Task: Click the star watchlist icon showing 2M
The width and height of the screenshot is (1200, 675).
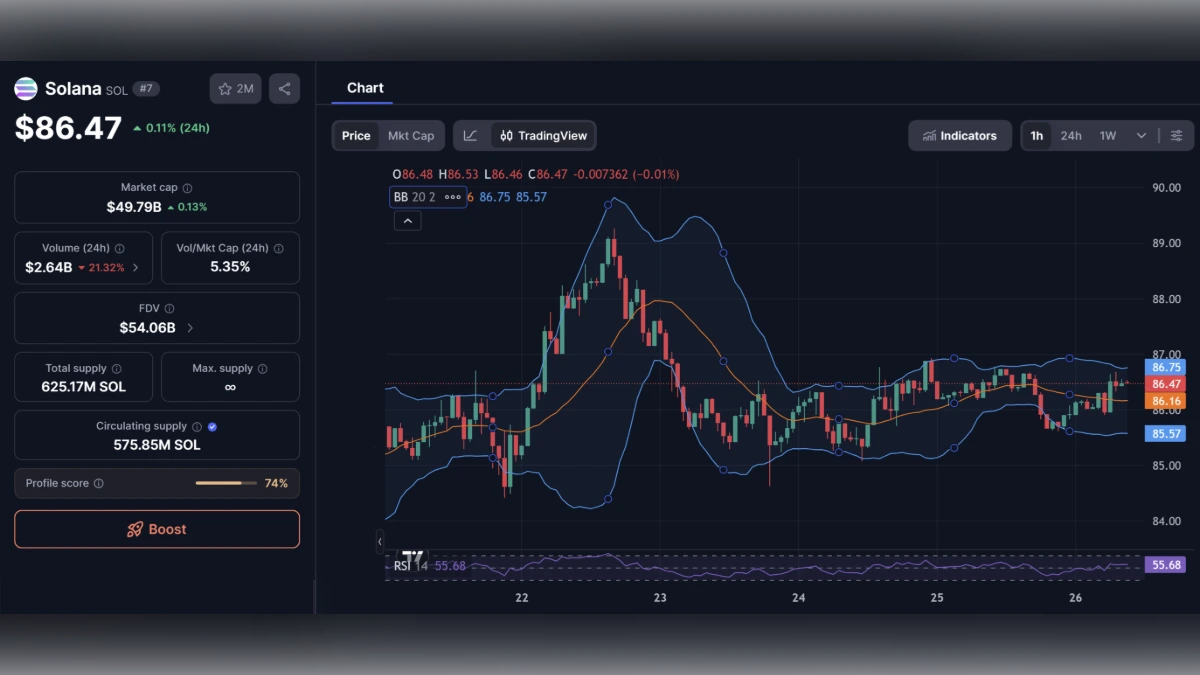Action: (x=235, y=88)
